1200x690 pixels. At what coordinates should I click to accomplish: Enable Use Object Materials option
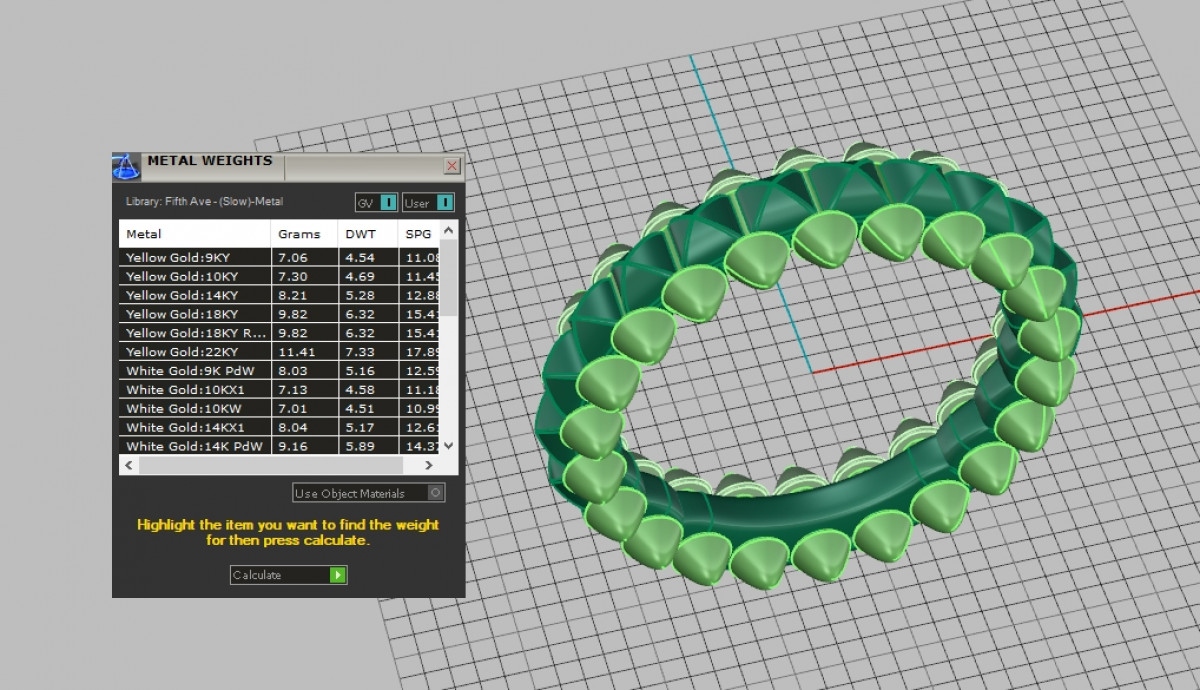click(434, 493)
